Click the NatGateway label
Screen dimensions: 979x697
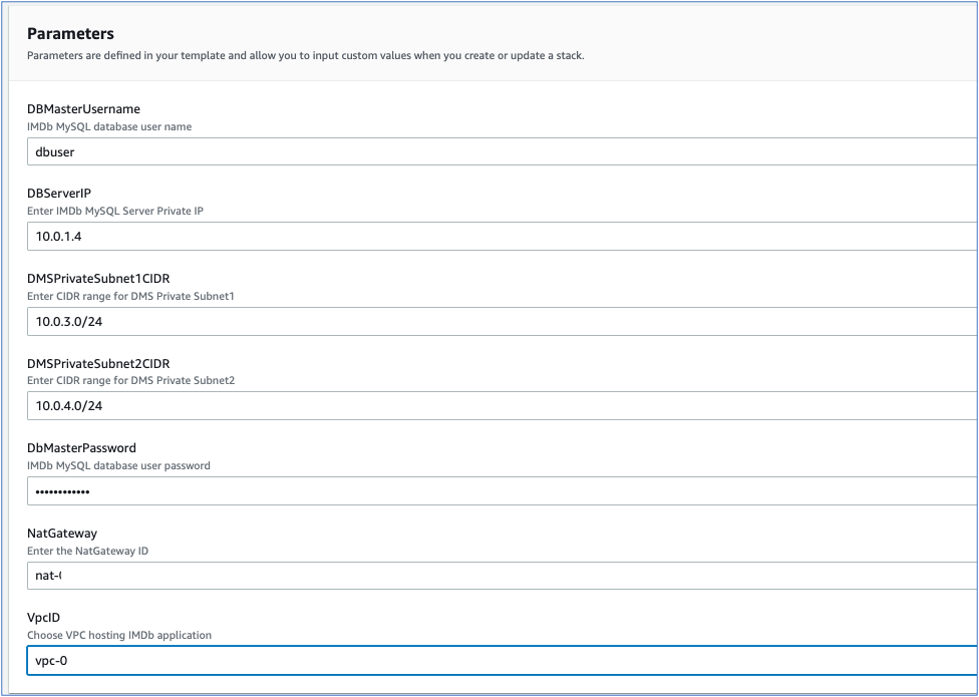tap(62, 532)
